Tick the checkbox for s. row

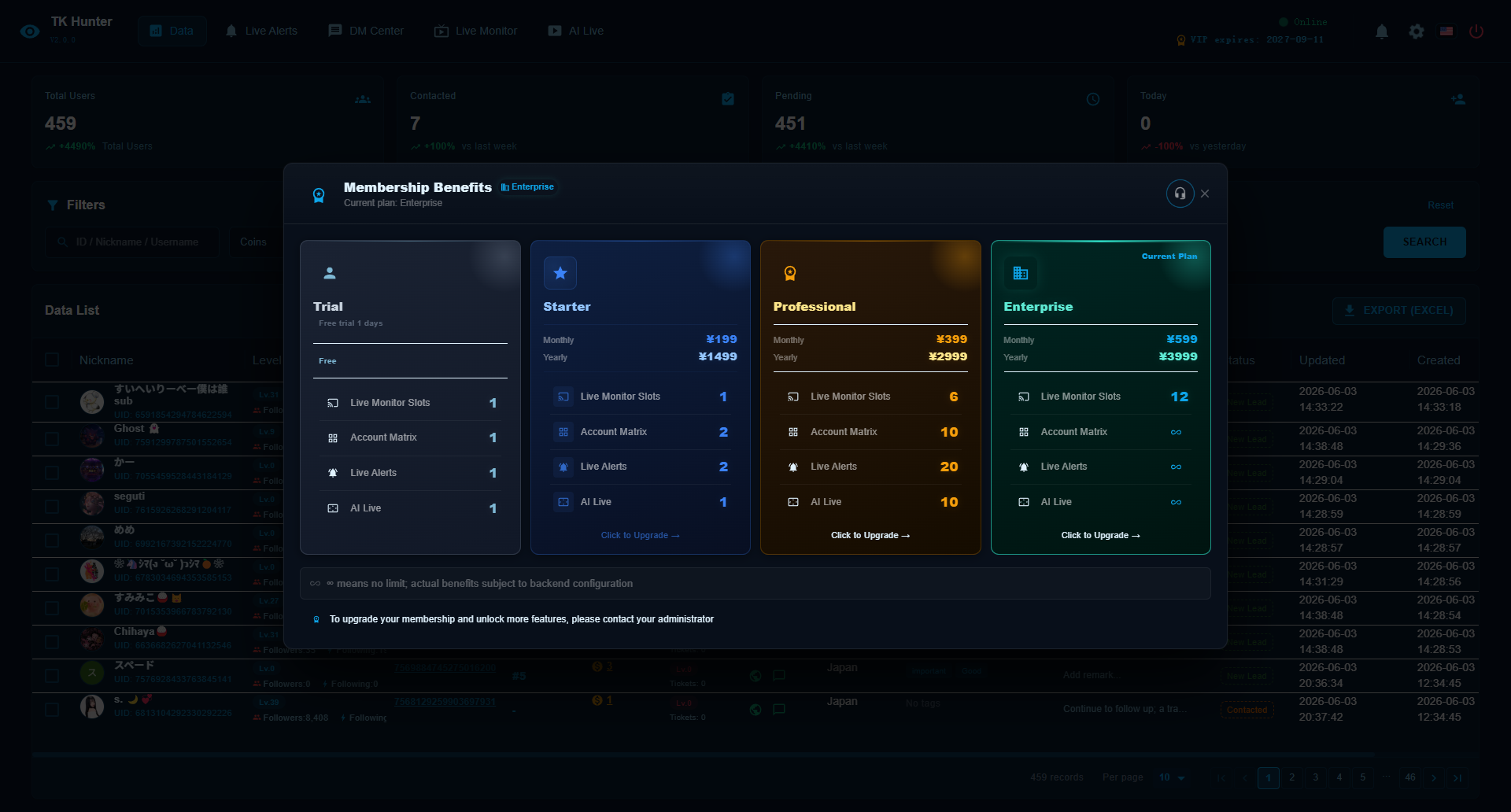pyautogui.click(x=52, y=710)
